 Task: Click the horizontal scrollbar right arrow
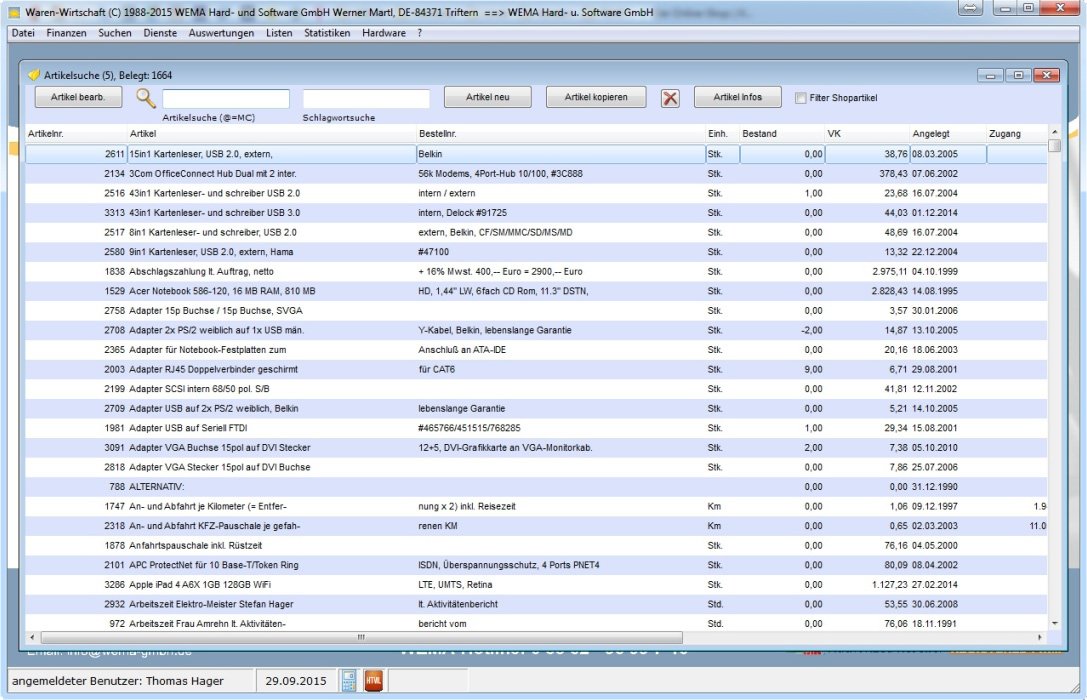pos(1041,637)
